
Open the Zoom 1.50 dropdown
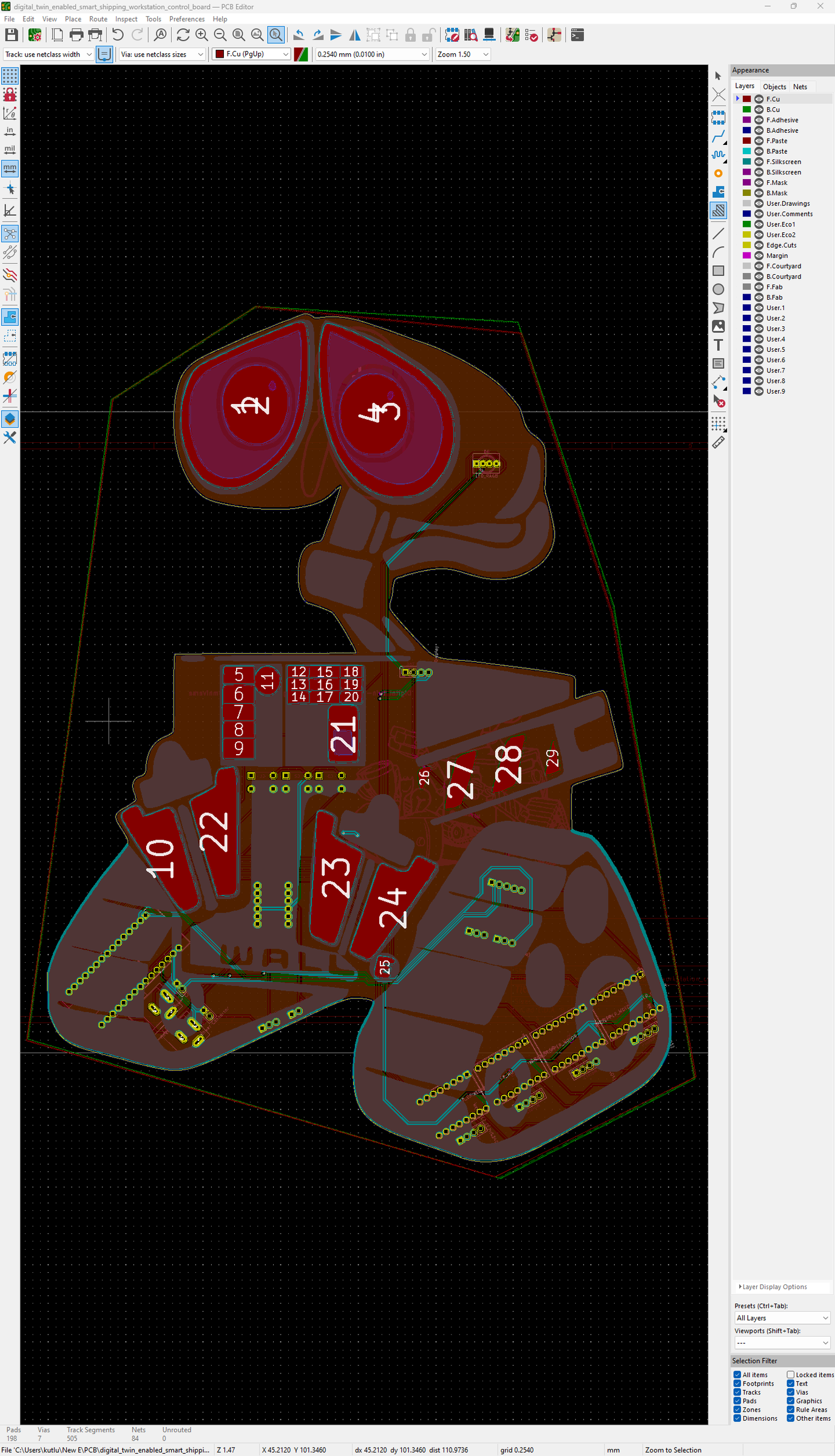[x=463, y=54]
